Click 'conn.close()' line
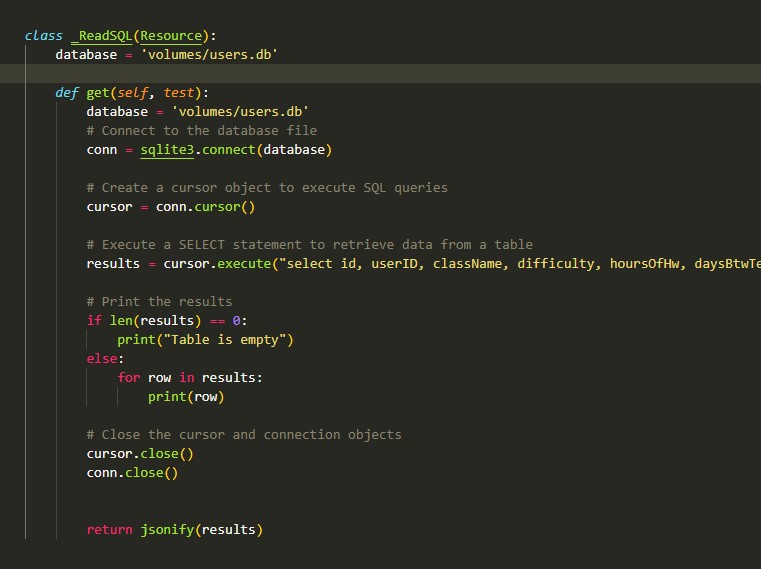 (132, 473)
